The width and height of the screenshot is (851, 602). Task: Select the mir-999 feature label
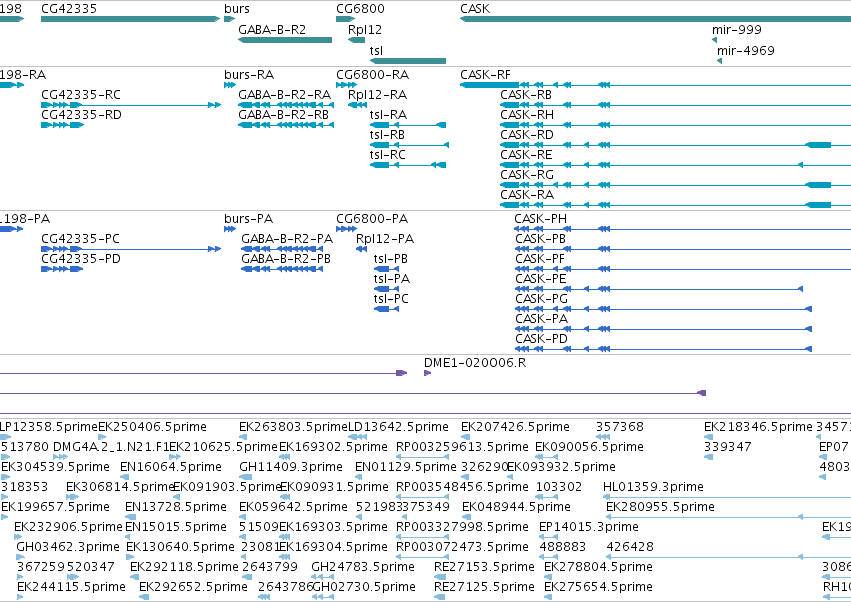tap(736, 30)
